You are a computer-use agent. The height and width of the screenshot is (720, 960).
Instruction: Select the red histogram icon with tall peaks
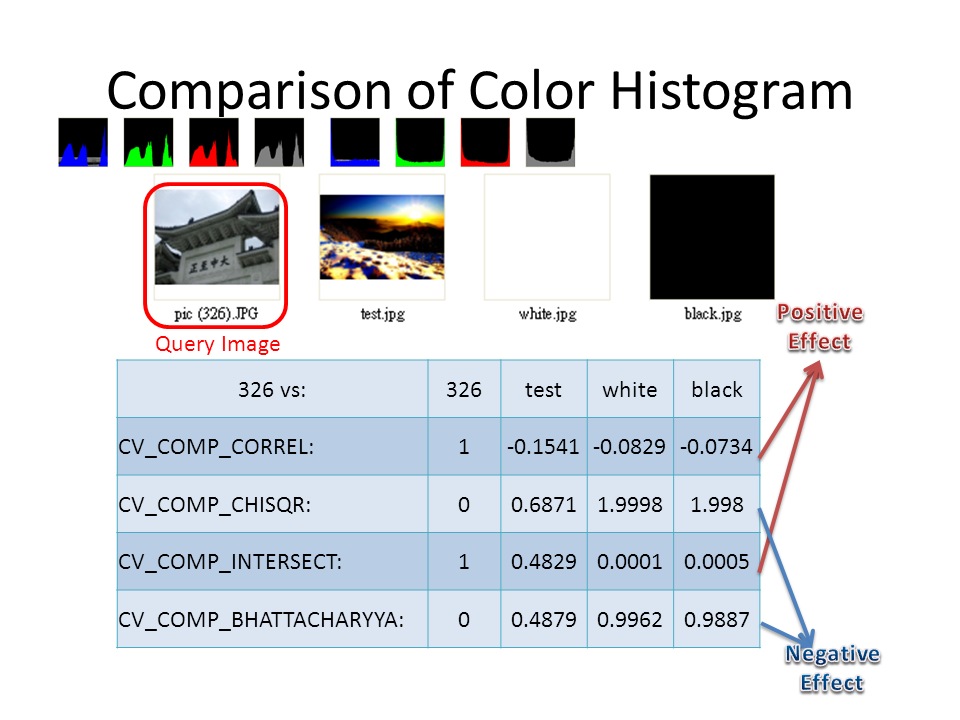pos(213,142)
